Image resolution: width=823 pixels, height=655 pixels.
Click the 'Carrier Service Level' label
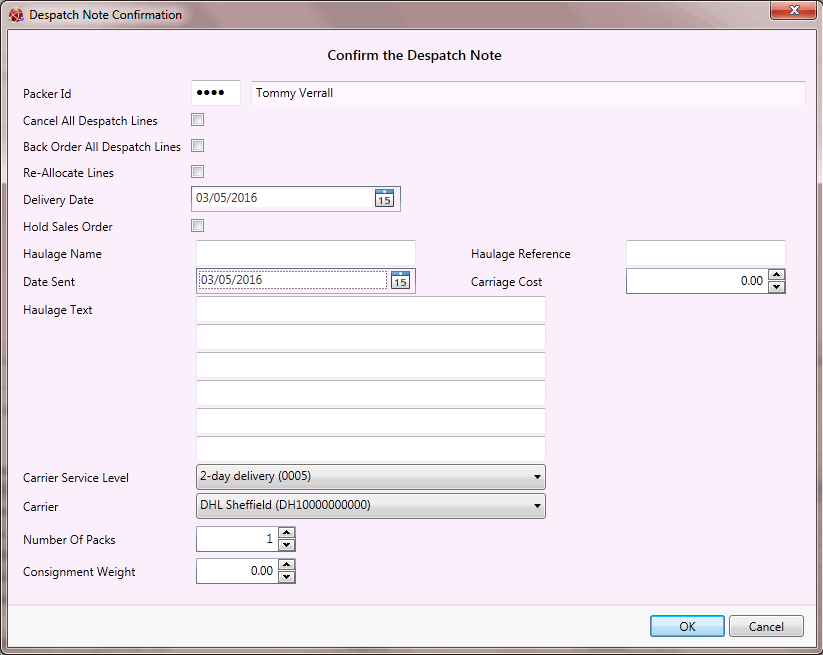click(76, 478)
